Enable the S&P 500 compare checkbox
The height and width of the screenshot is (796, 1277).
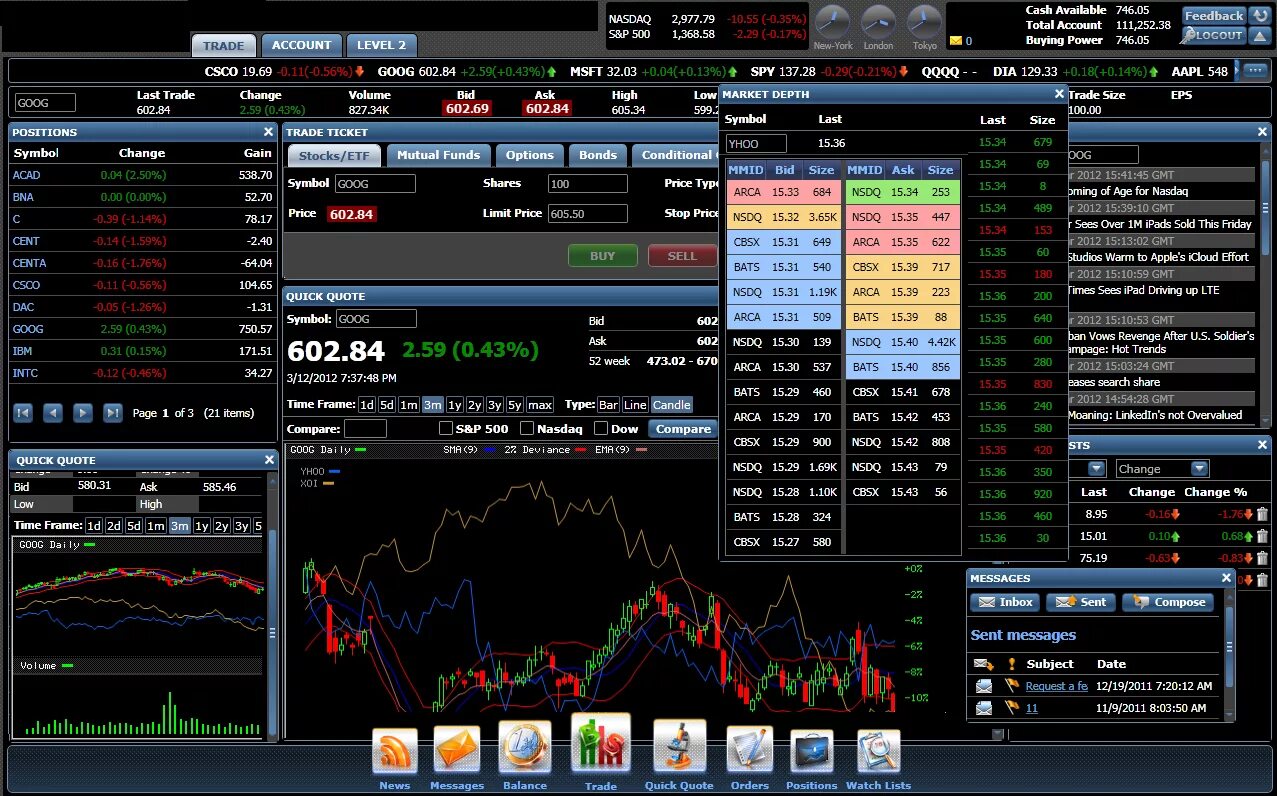tap(446, 429)
